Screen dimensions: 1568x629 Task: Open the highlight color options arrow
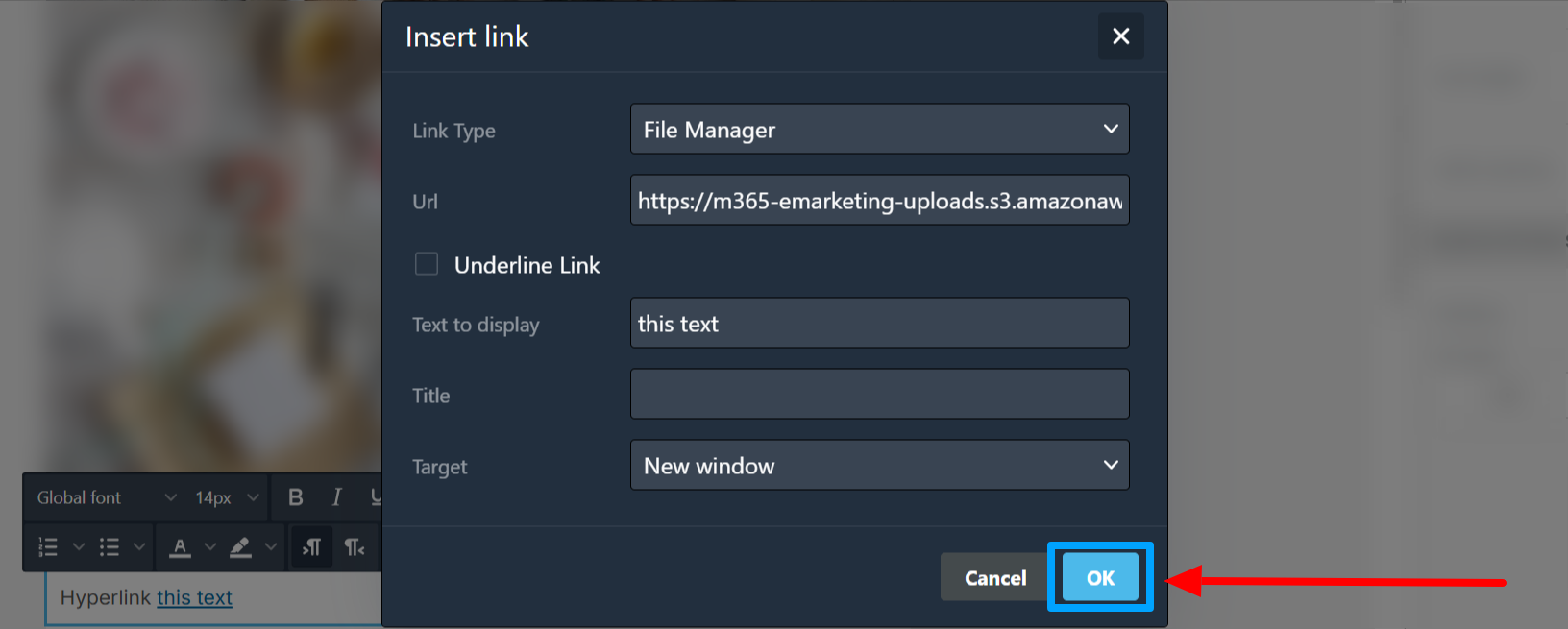click(x=271, y=547)
